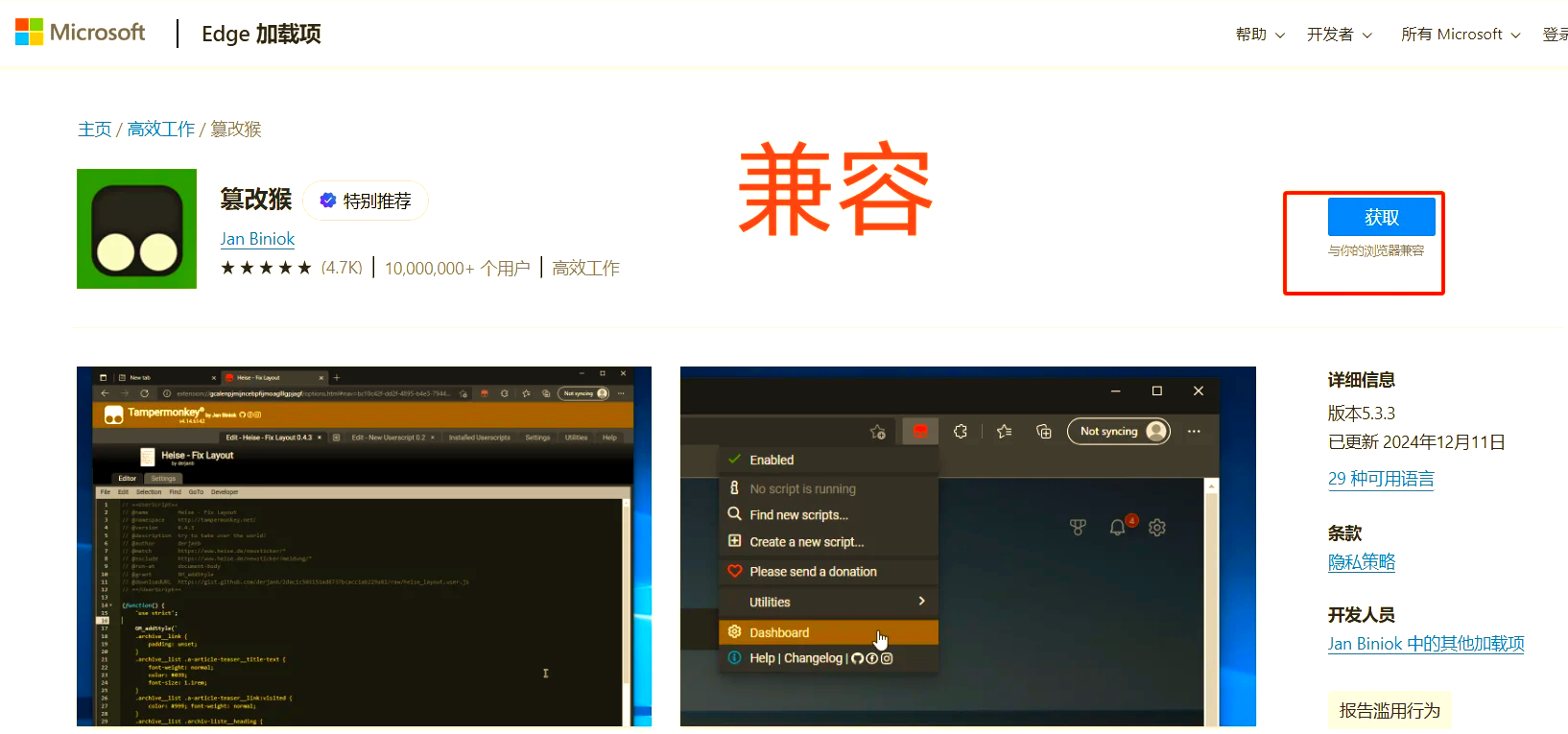Click the 报告滥用行为 button
The height and width of the screenshot is (734, 1568).
click(1390, 710)
